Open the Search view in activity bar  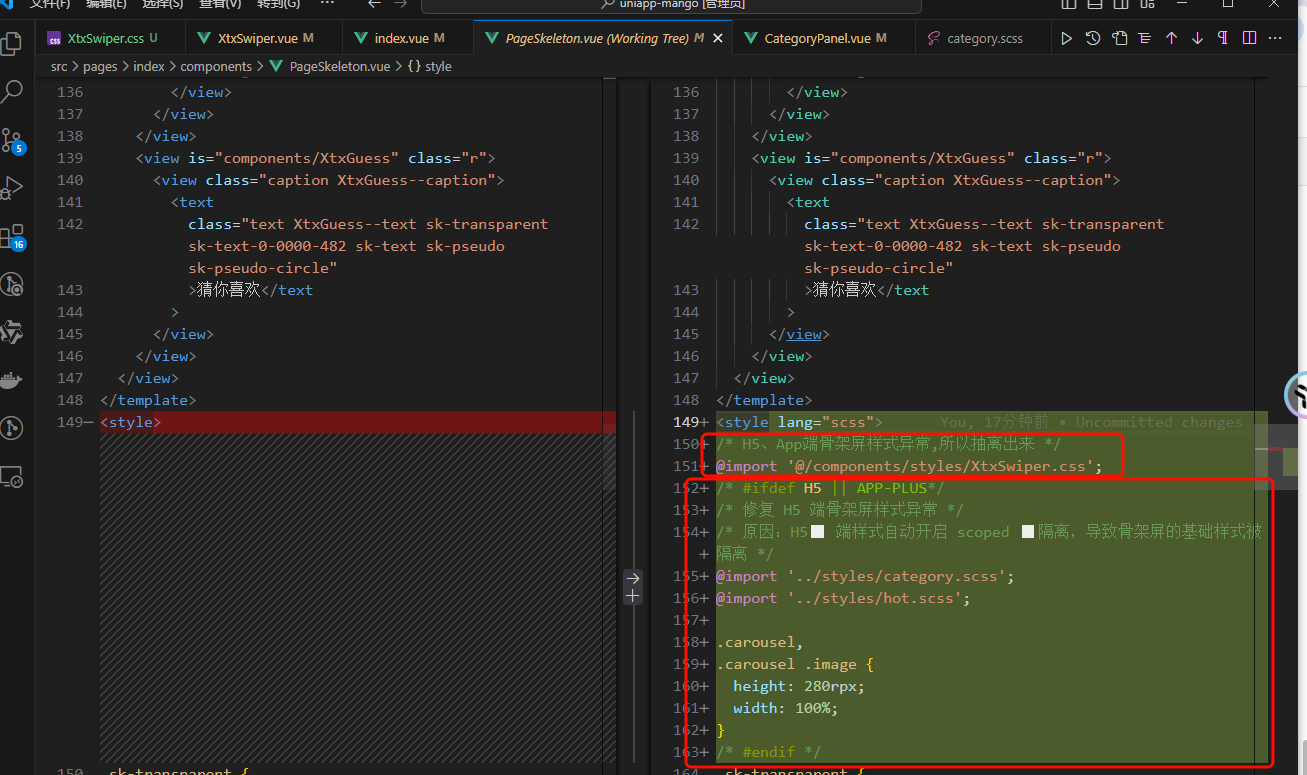pos(12,92)
